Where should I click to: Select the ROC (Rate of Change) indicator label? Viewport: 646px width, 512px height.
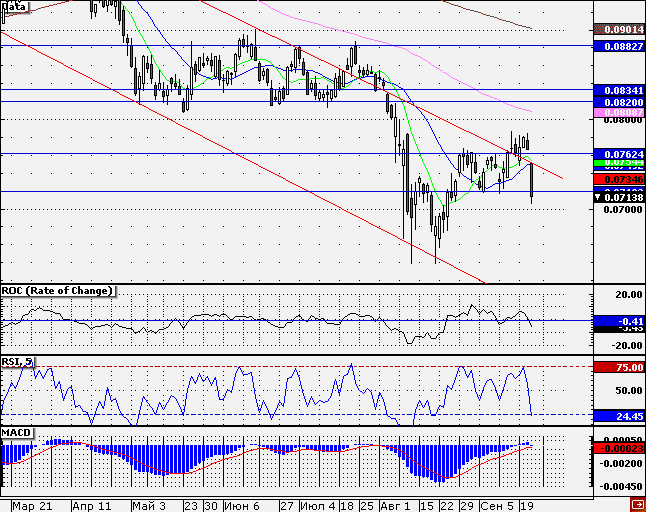pyautogui.click(x=58, y=291)
